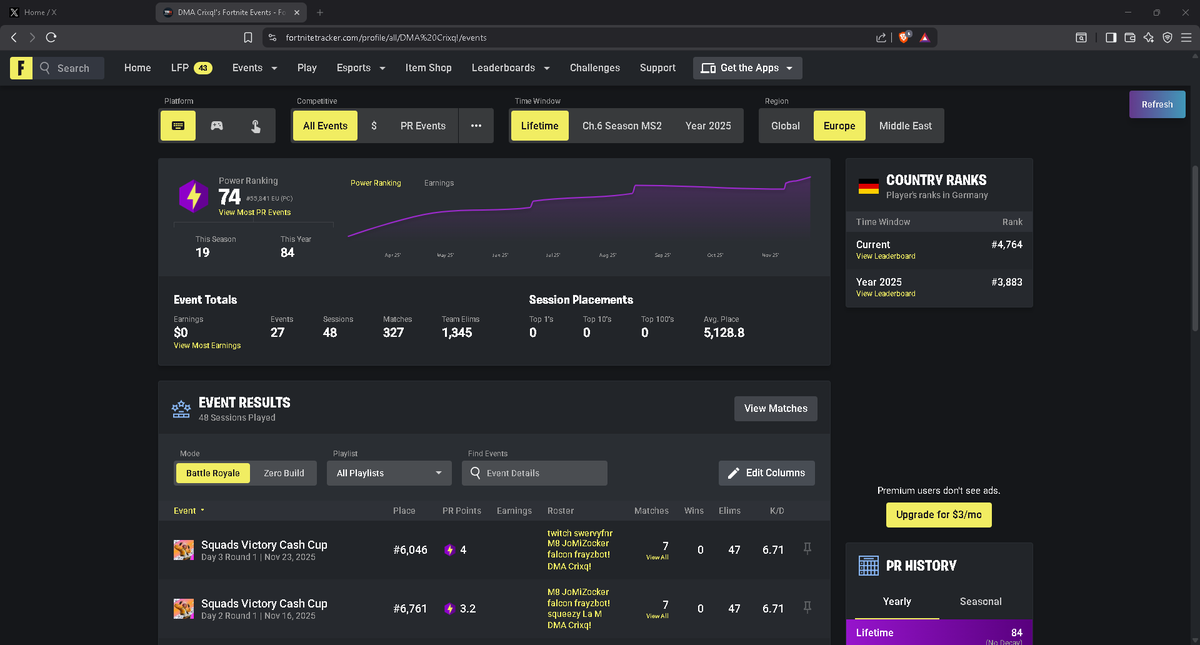The image size is (1200, 645).
Task: Expand the Events nav dropdown
Action: point(254,68)
